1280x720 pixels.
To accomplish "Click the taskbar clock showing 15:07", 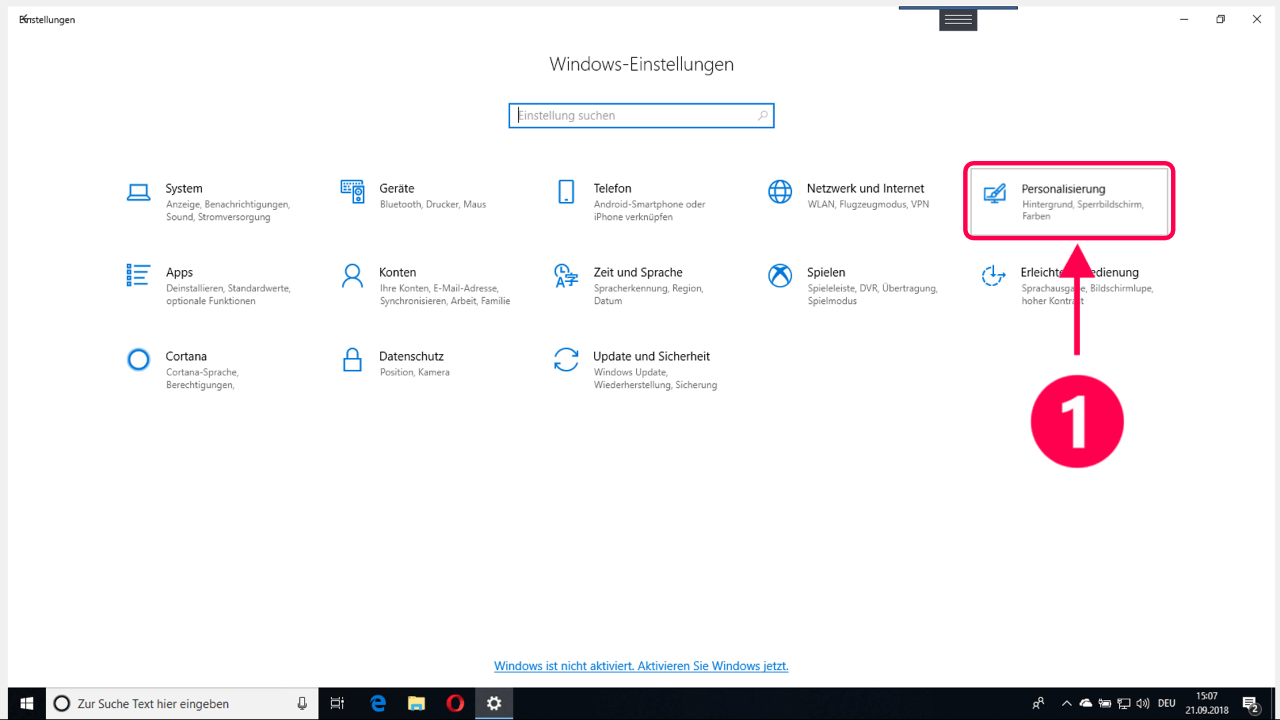I will pos(1207,704).
